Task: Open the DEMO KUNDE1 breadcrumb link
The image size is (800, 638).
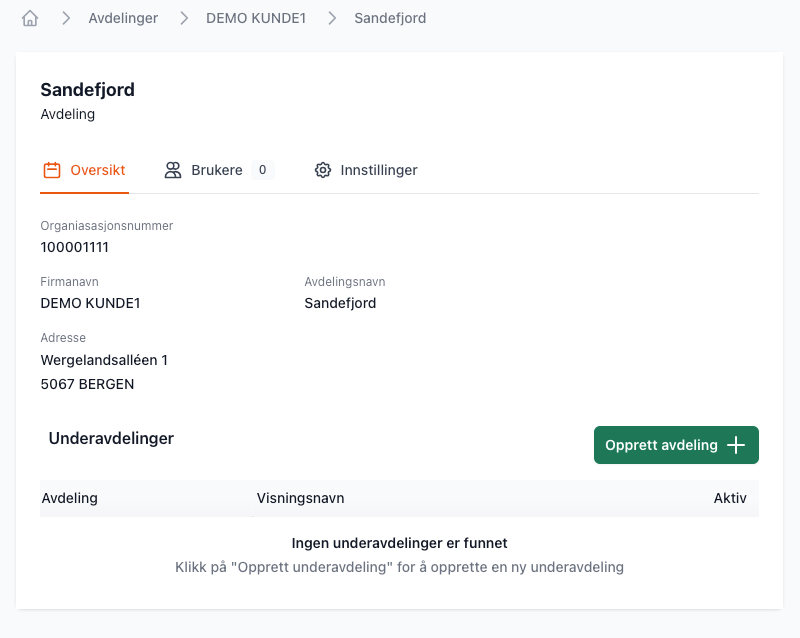Action: [x=256, y=18]
